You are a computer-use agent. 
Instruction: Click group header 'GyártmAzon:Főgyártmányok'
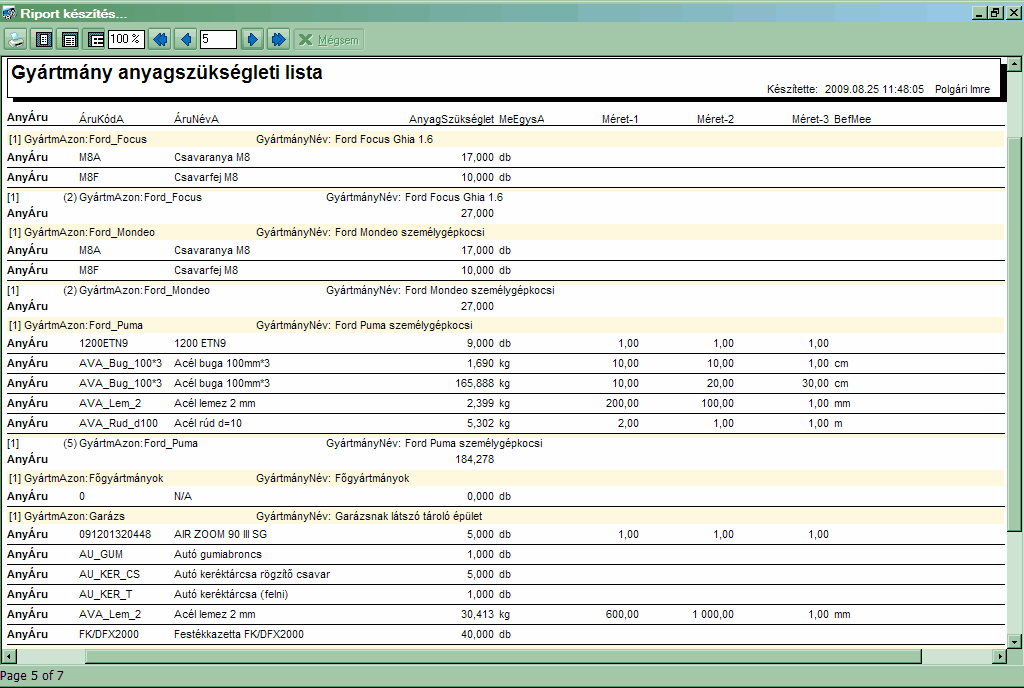tap(505, 478)
